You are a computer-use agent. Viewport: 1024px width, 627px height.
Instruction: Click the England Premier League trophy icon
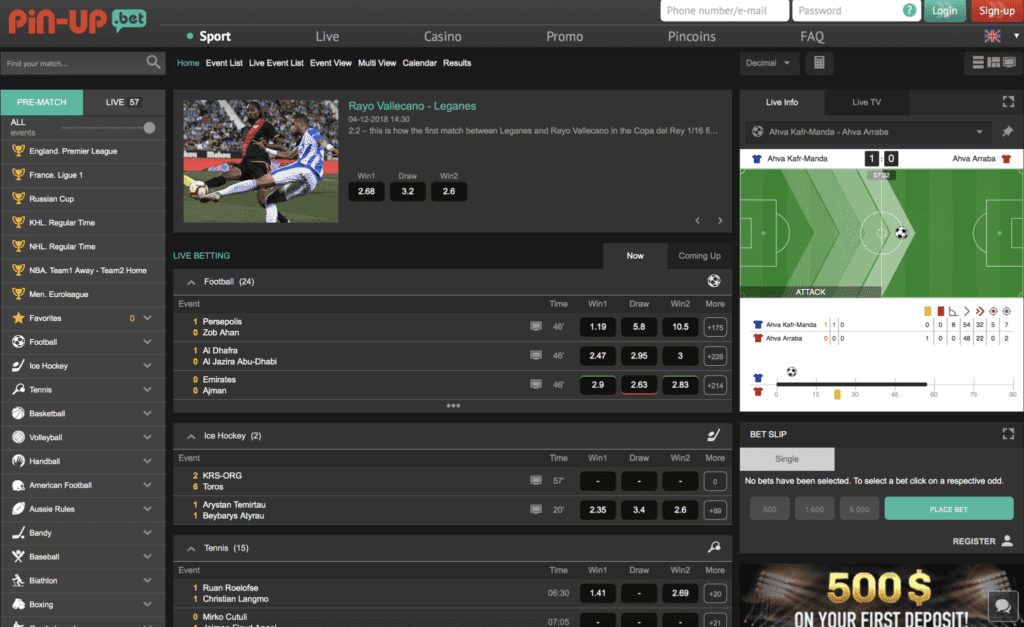pyautogui.click(x=18, y=151)
